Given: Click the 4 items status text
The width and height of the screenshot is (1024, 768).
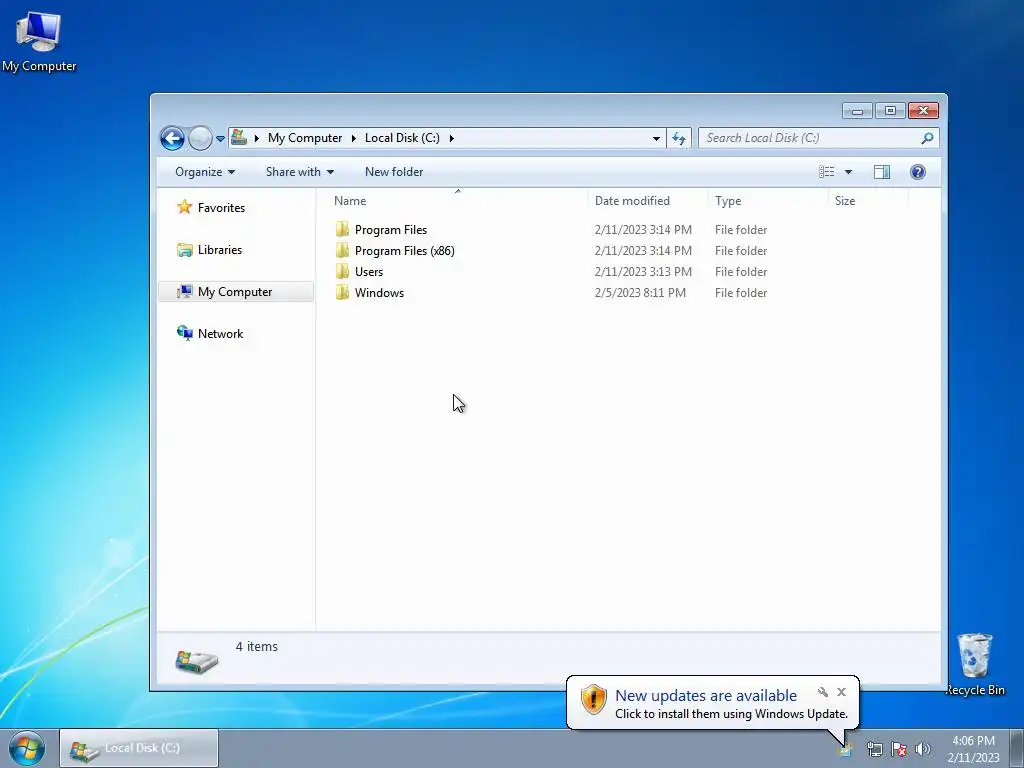Looking at the screenshot, I should click(x=257, y=647).
